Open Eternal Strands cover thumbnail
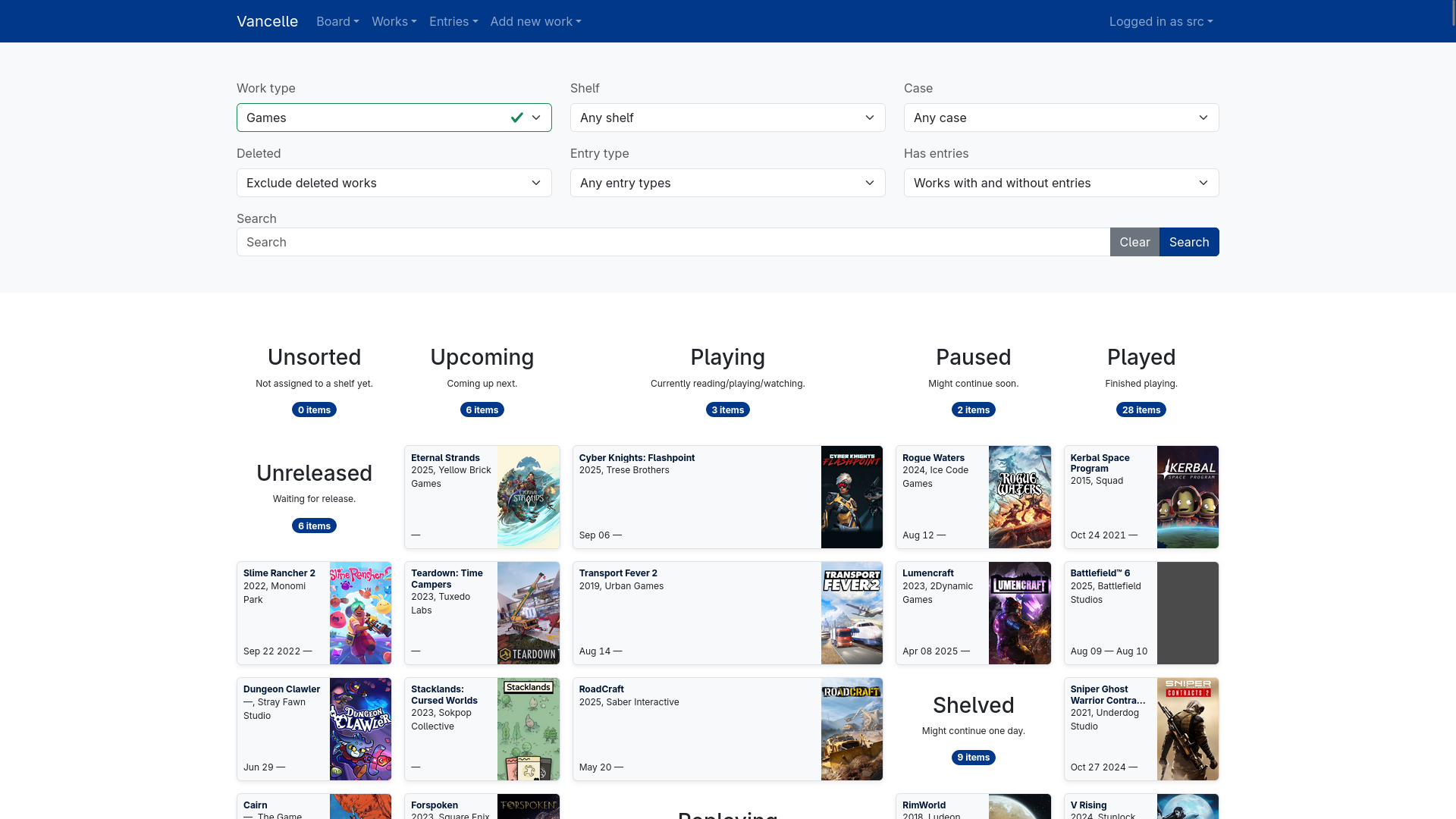 pos(528,497)
